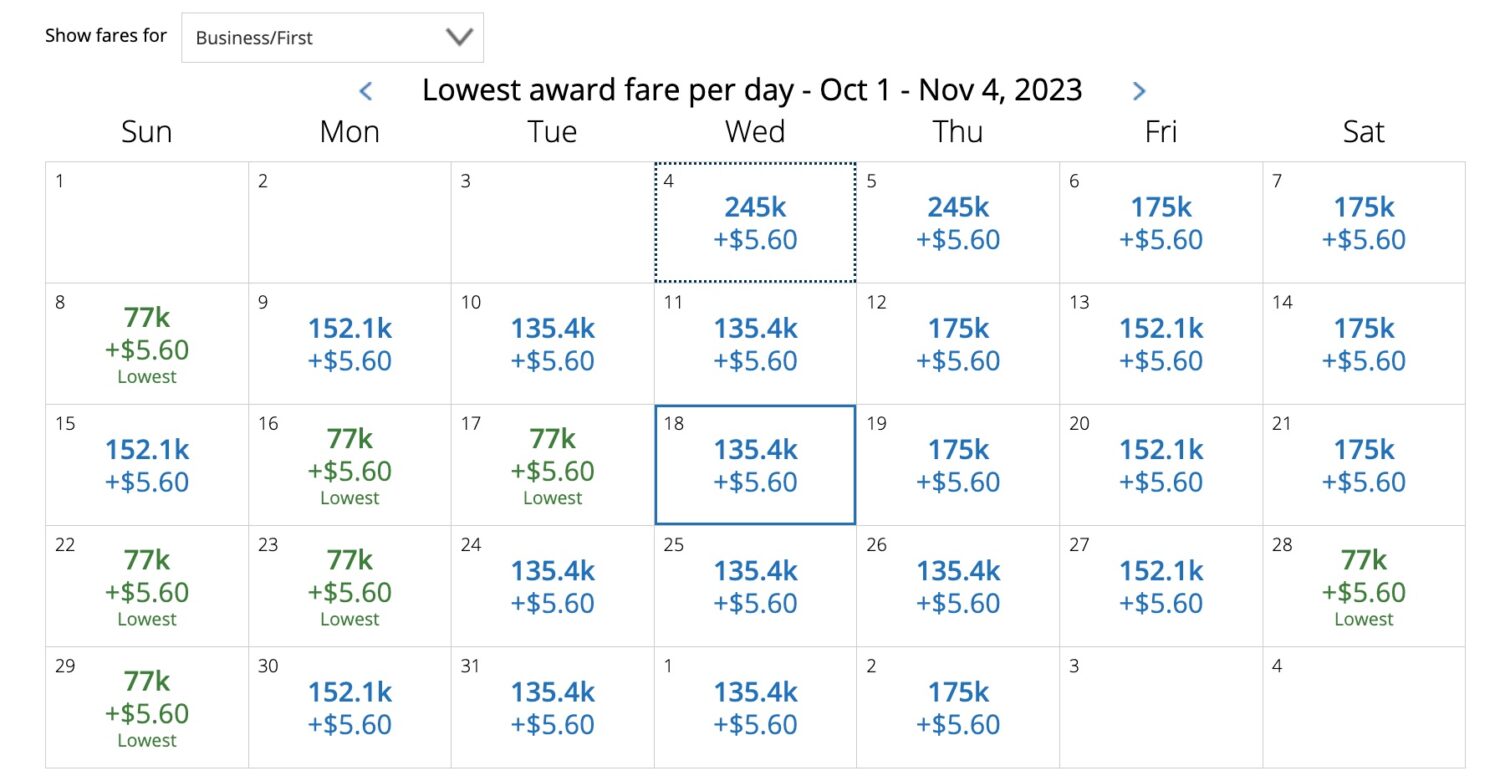The height and width of the screenshot is (781, 1500).
Task: Click the 152.1k fare on October 9
Action: [349, 343]
